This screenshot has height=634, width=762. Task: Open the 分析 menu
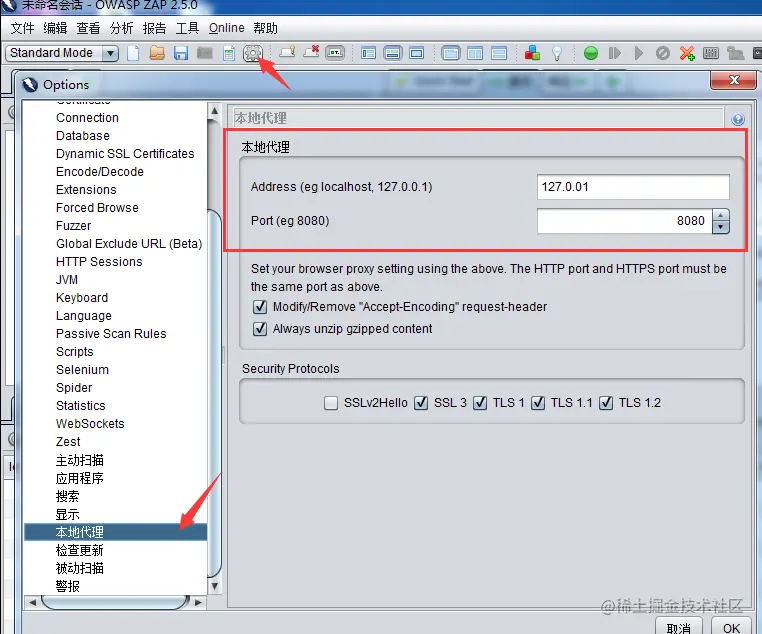tap(121, 28)
